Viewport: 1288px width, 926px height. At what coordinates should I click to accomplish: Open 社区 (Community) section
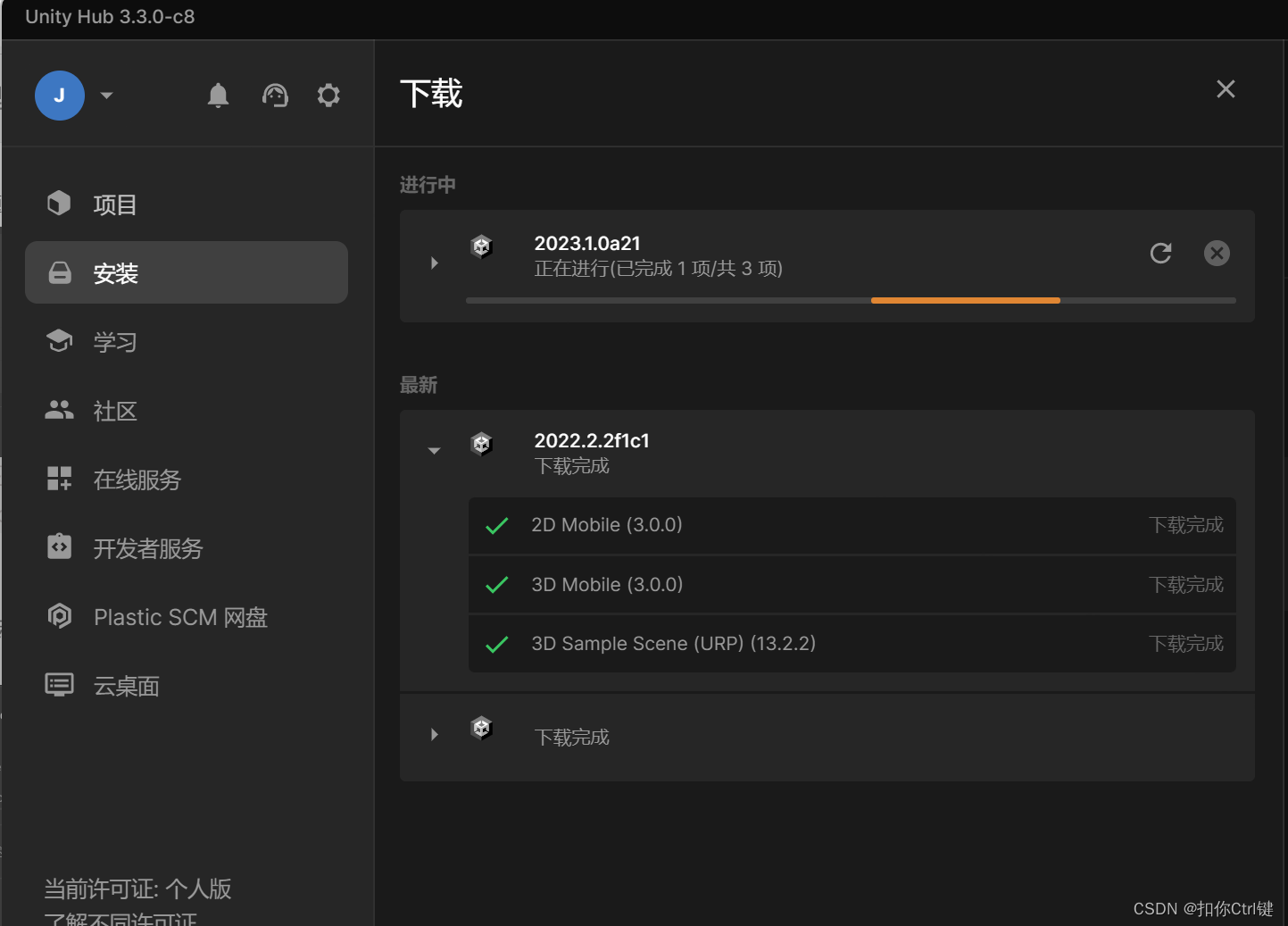(x=187, y=410)
